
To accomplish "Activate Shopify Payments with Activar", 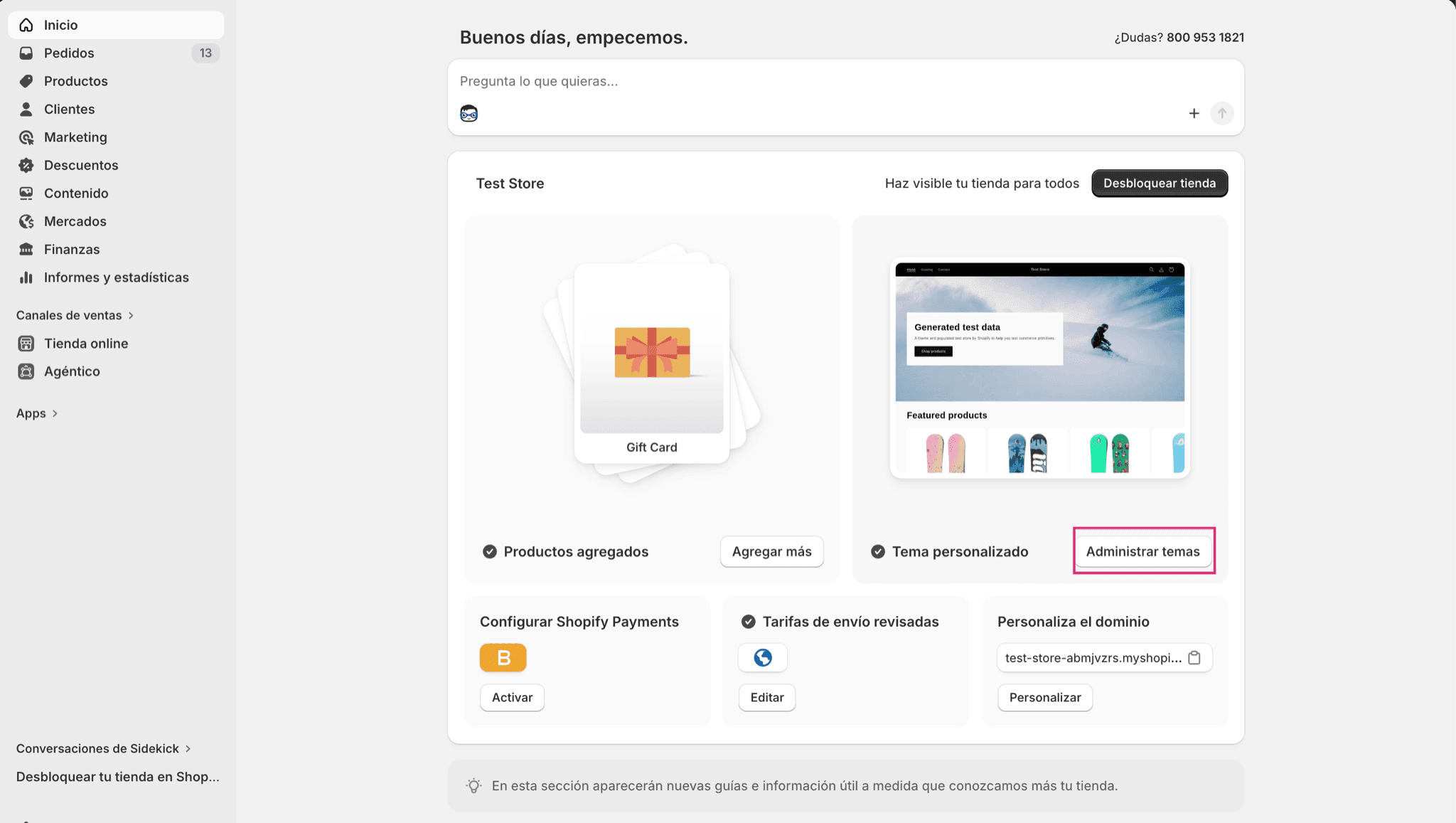I will click(512, 697).
